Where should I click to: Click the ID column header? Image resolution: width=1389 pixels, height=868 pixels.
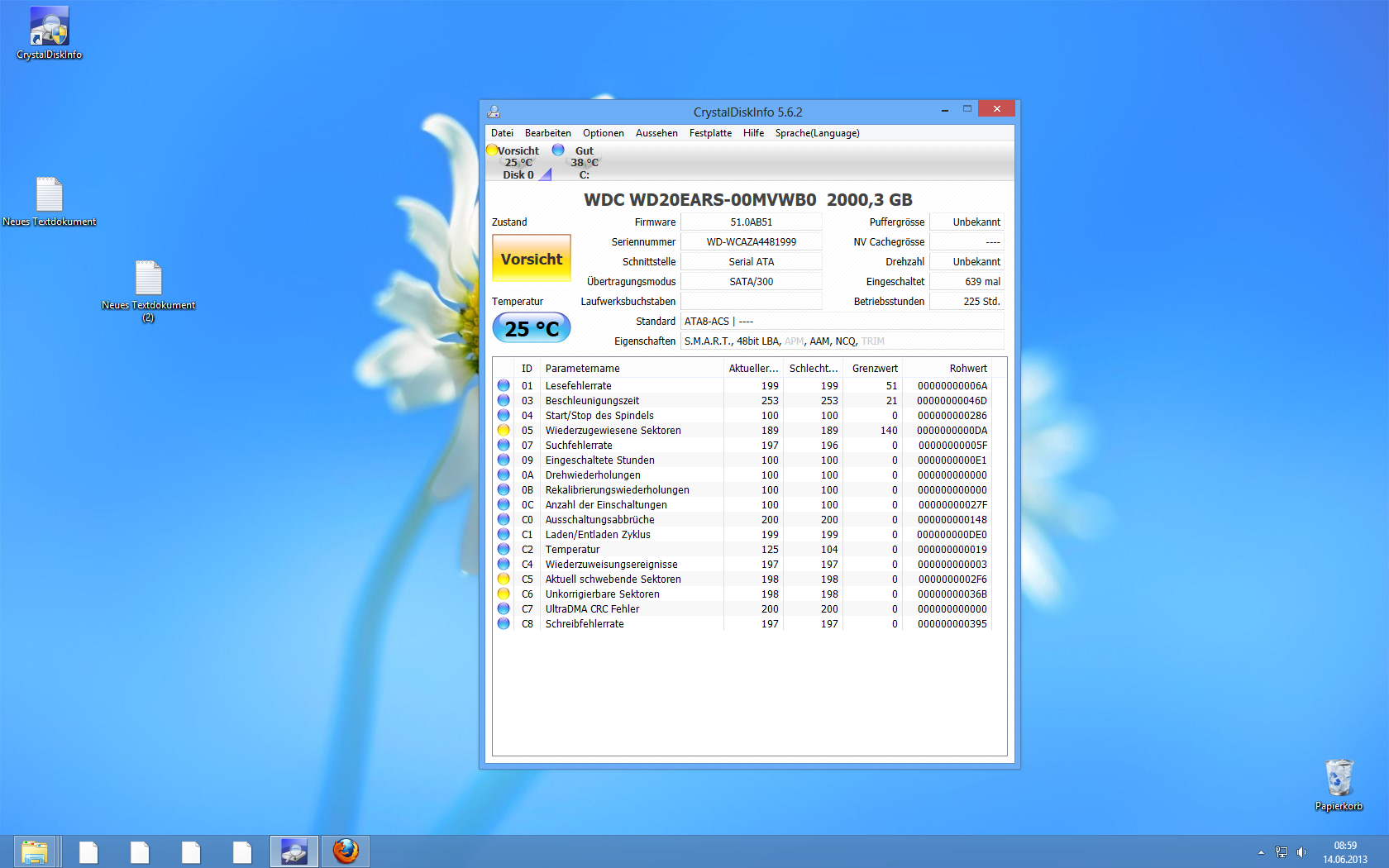click(527, 369)
